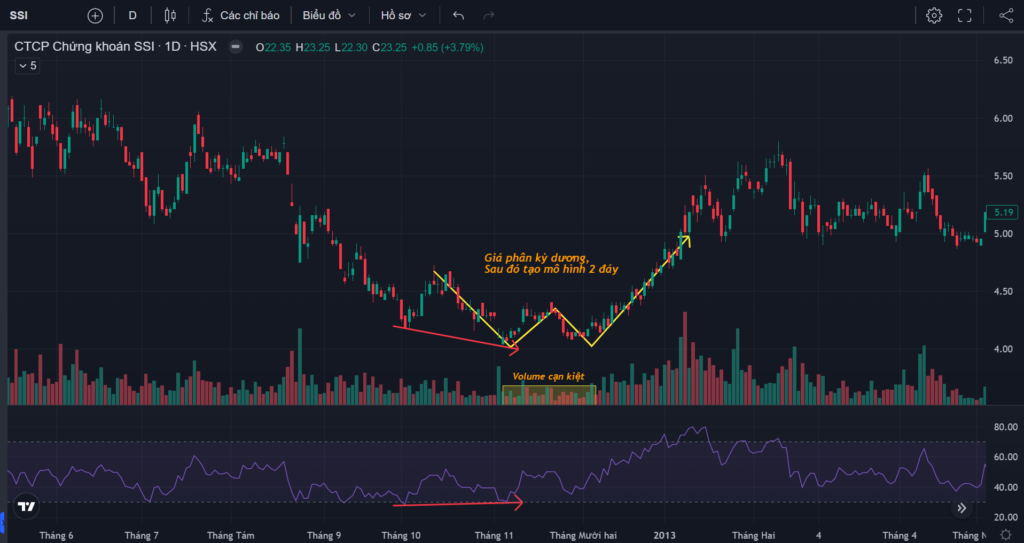Viewport: 1024px width, 543px height.
Task: Collapse the symbol legend with minus toggle
Action: [236, 47]
